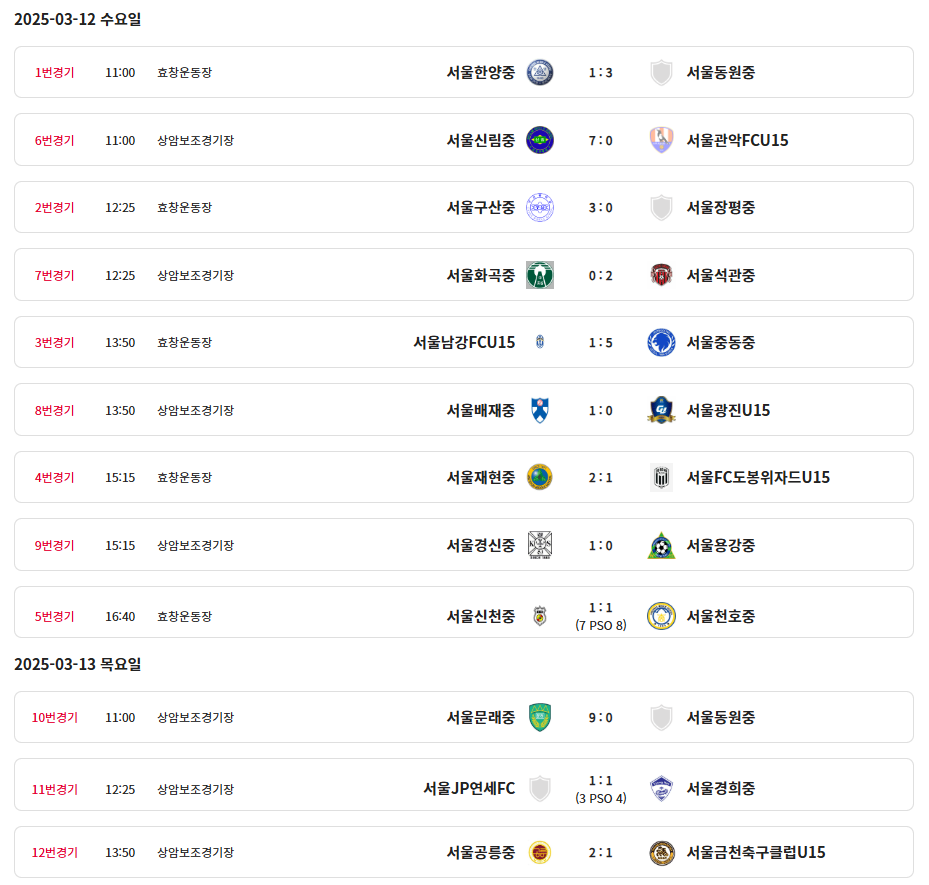Click the 서울용강중 team emblem

tap(661, 545)
